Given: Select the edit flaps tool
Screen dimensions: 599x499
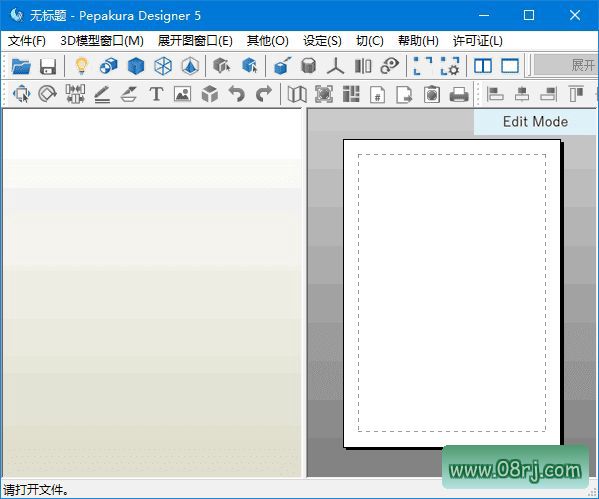Looking at the screenshot, I should click(129, 94).
